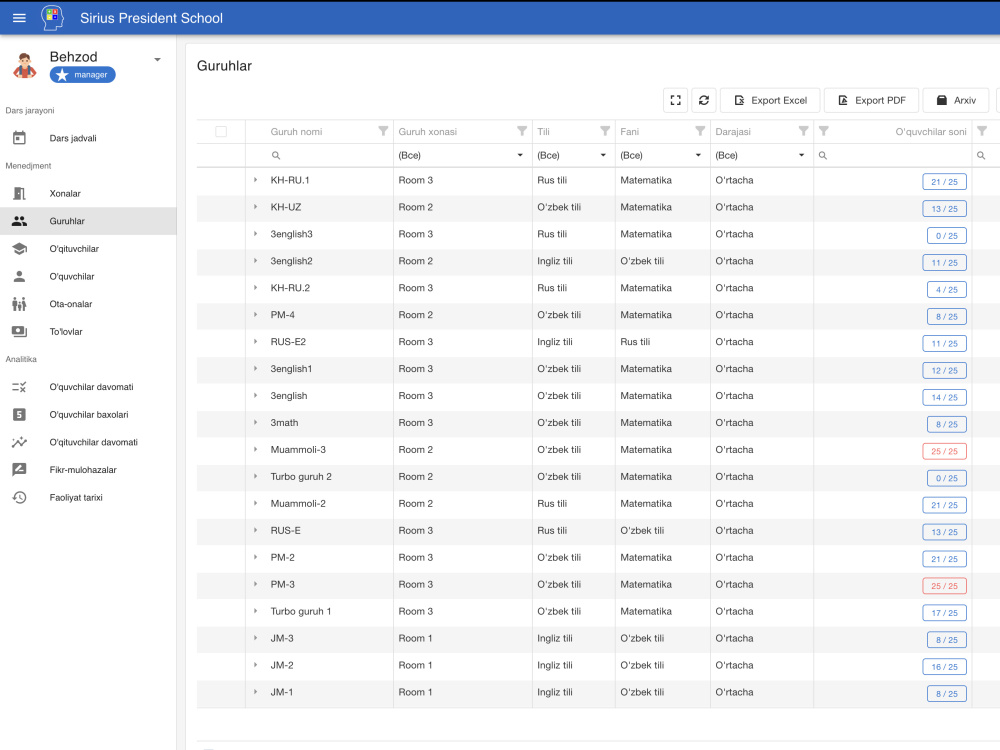The width and height of the screenshot is (1000, 750).
Task: Click the Faoliyat tarixi history icon
Action: point(20,497)
